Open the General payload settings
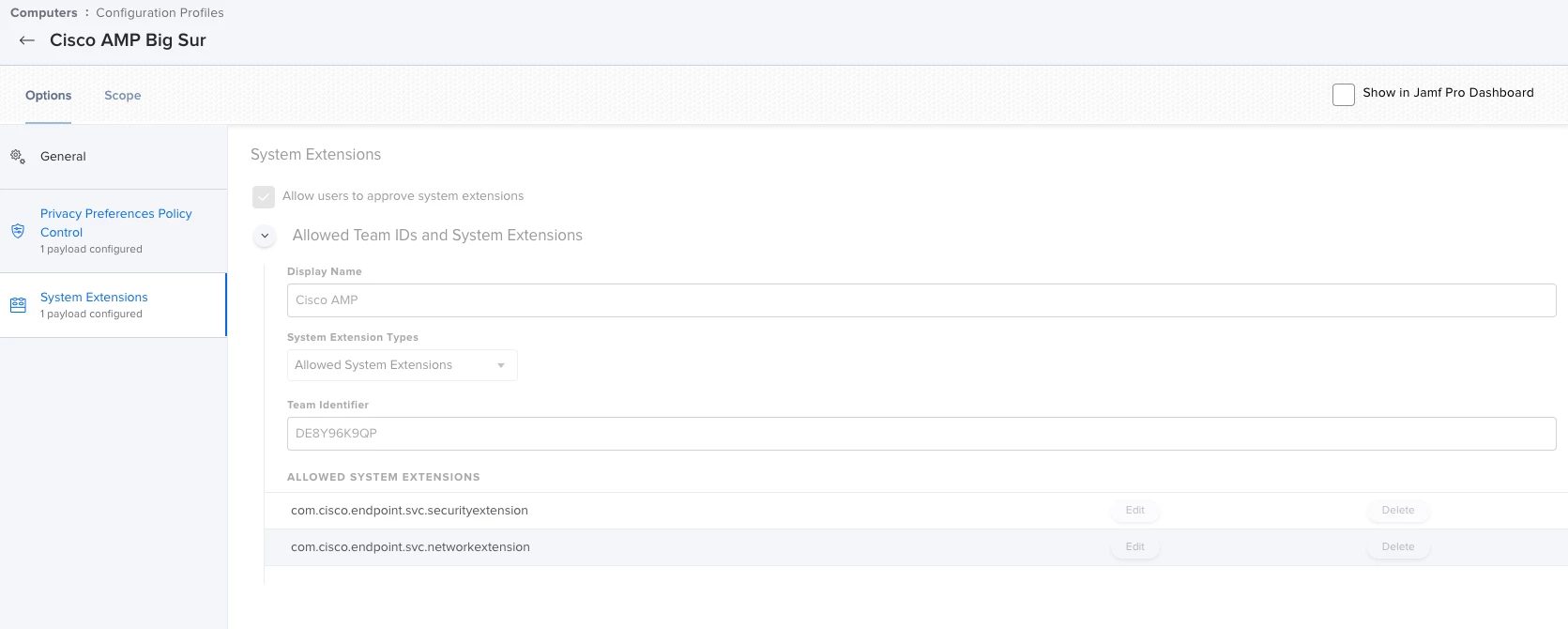The image size is (1568, 629). coord(114,157)
